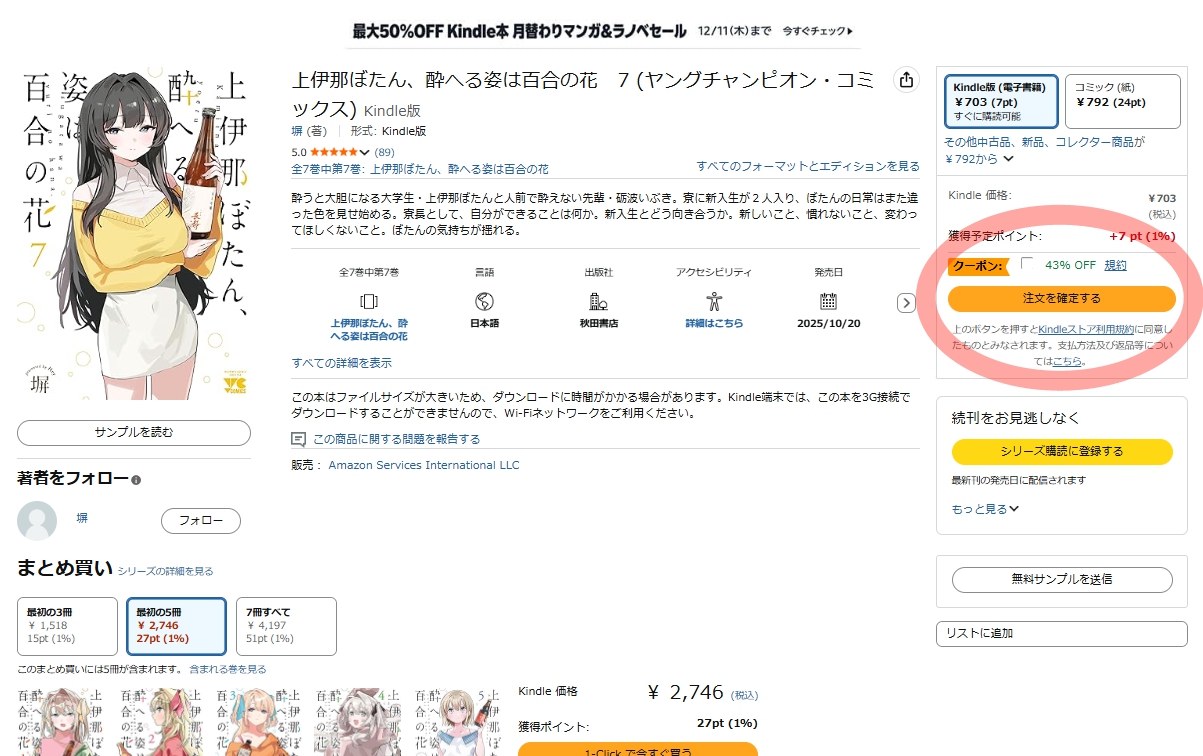Choose the 最初の3冊 bundle tab
The width and height of the screenshot is (1203, 756).
click(x=67, y=626)
